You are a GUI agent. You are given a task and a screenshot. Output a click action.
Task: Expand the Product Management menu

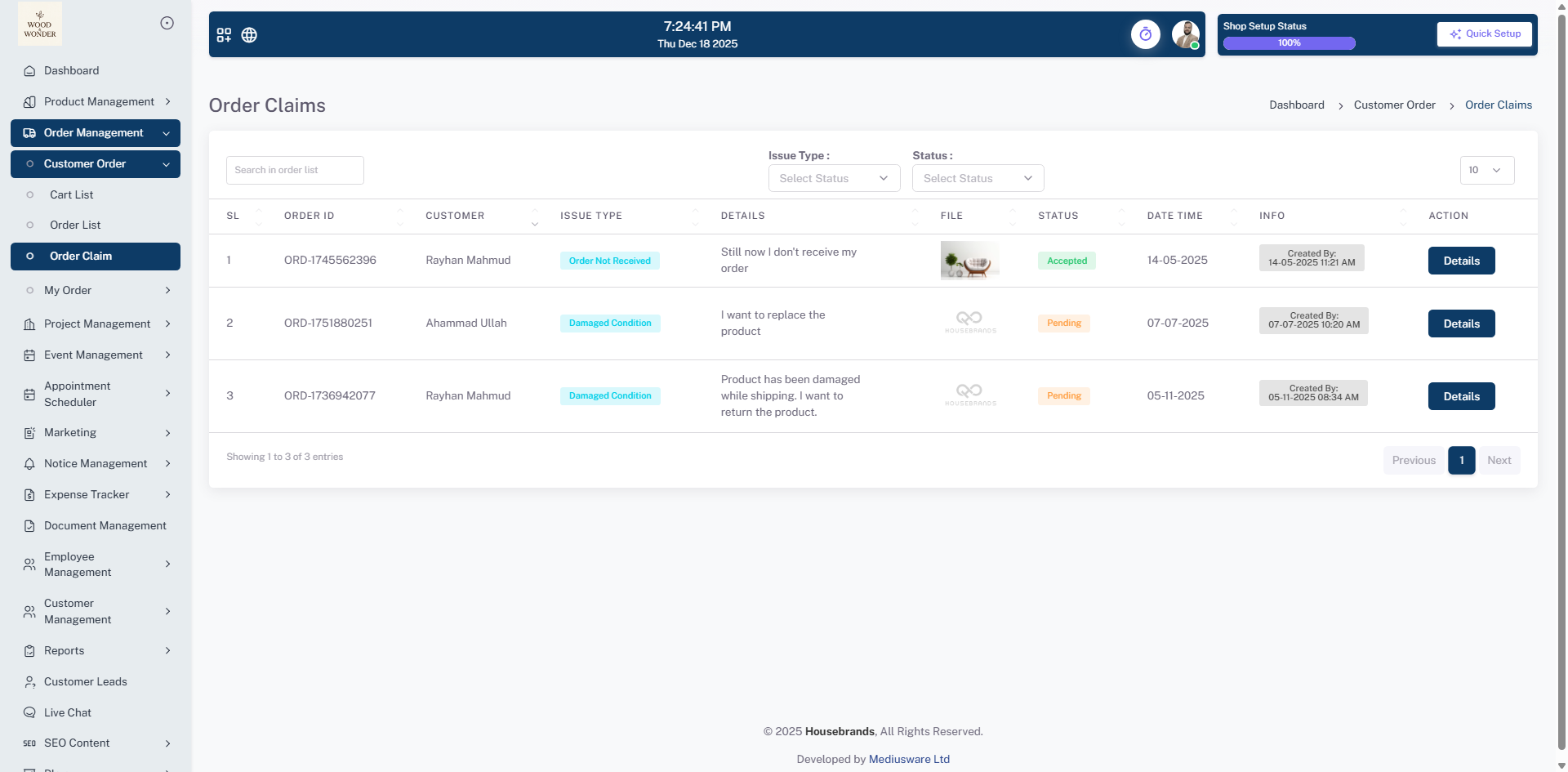click(x=99, y=101)
